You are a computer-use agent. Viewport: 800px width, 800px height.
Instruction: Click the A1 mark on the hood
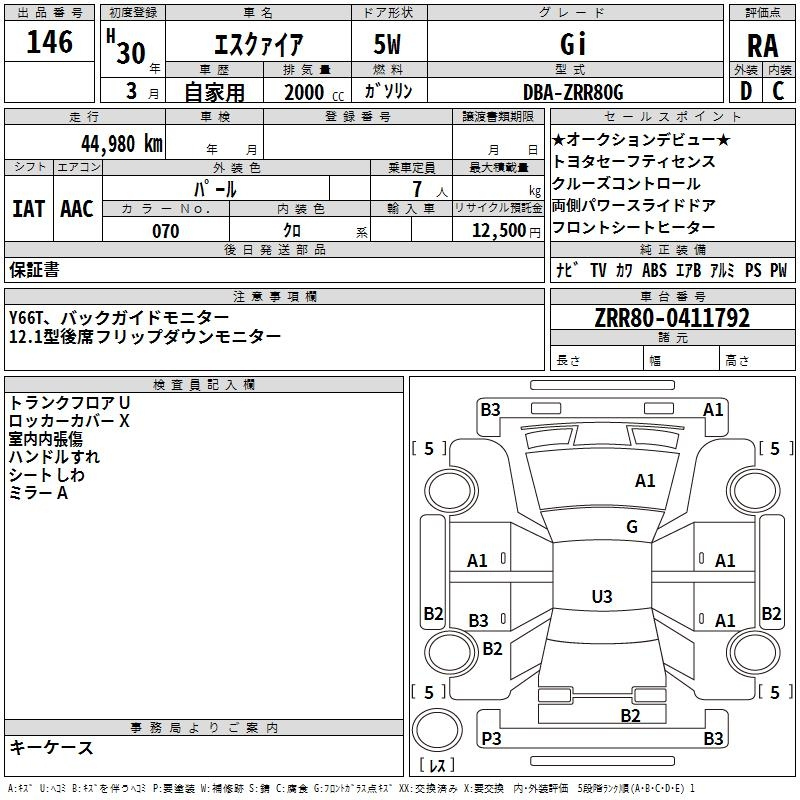click(645, 481)
